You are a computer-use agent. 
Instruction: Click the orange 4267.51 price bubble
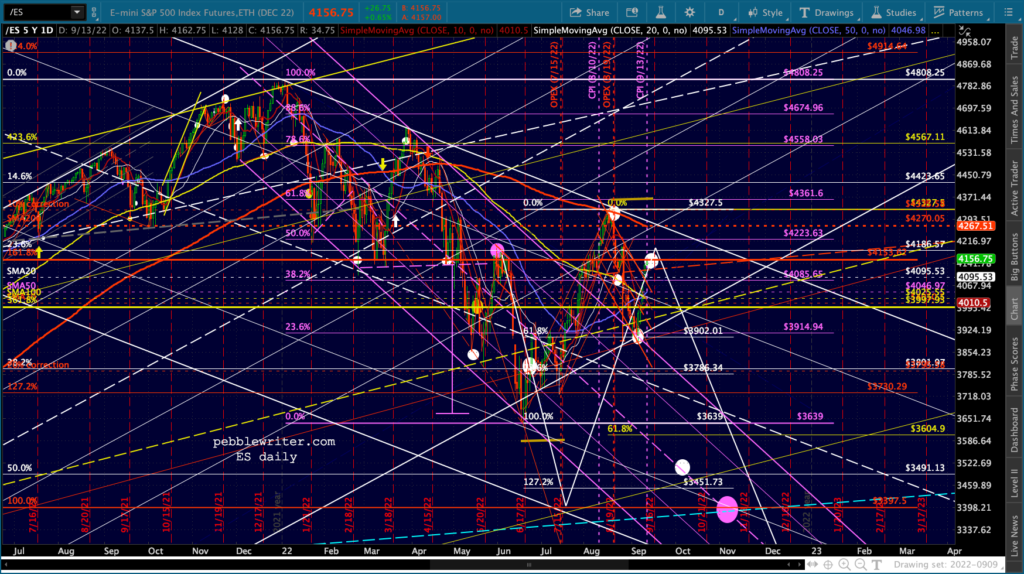pos(976,226)
